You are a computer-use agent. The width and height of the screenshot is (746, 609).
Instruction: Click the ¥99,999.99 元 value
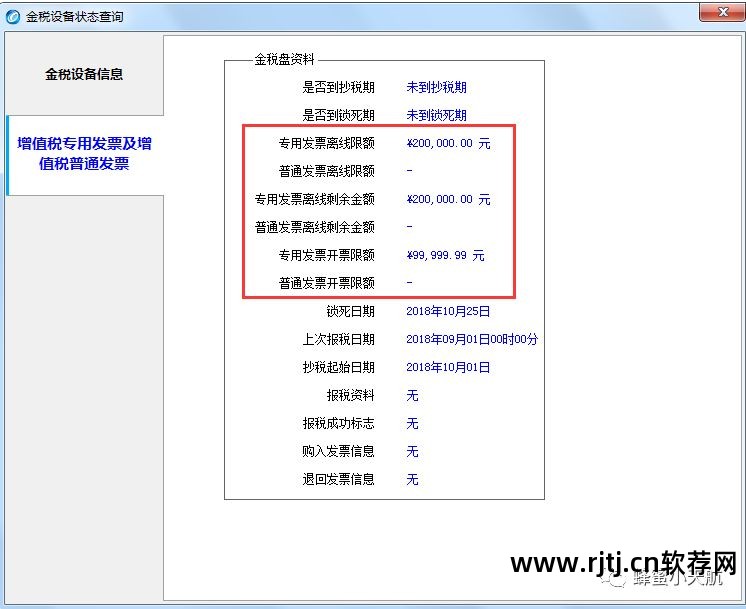[x=445, y=255]
